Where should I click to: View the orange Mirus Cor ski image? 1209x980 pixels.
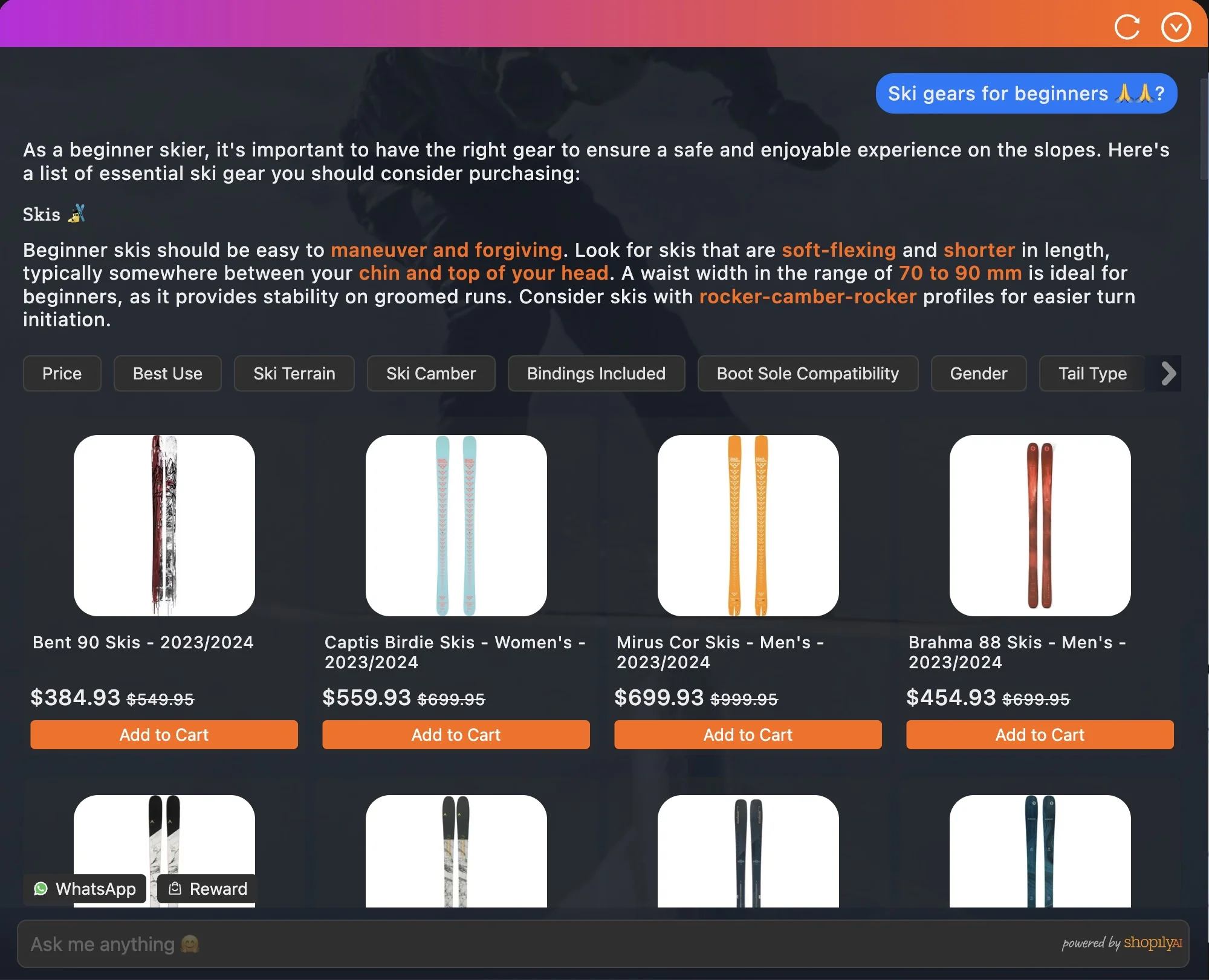(x=748, y=525)
